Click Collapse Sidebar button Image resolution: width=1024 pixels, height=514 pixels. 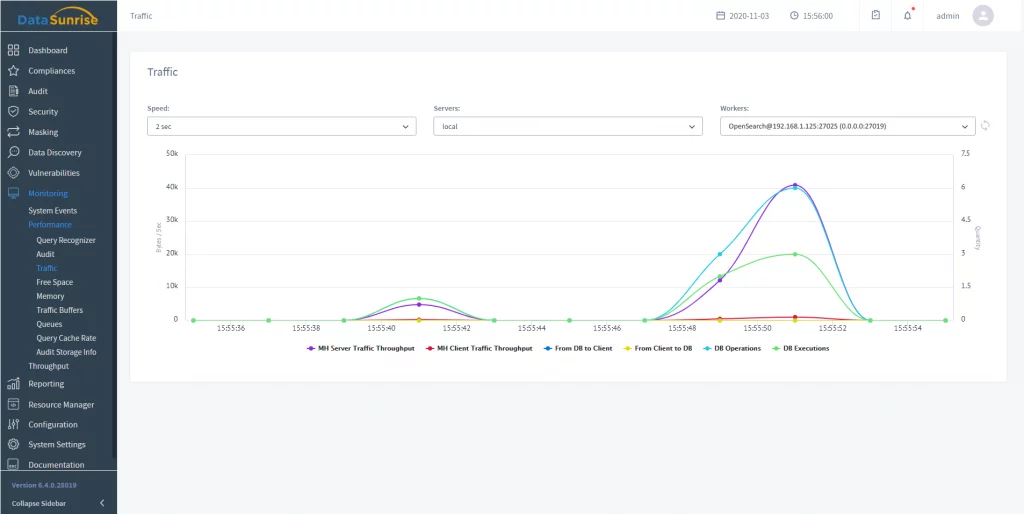(58, 502)
